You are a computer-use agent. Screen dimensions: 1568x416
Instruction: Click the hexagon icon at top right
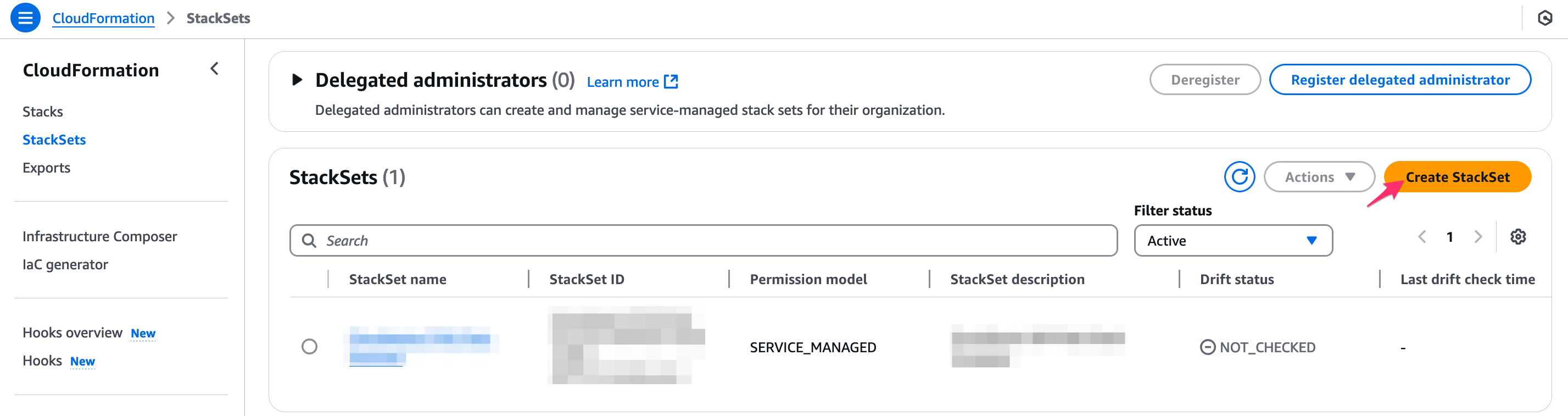click(1544, 18)
